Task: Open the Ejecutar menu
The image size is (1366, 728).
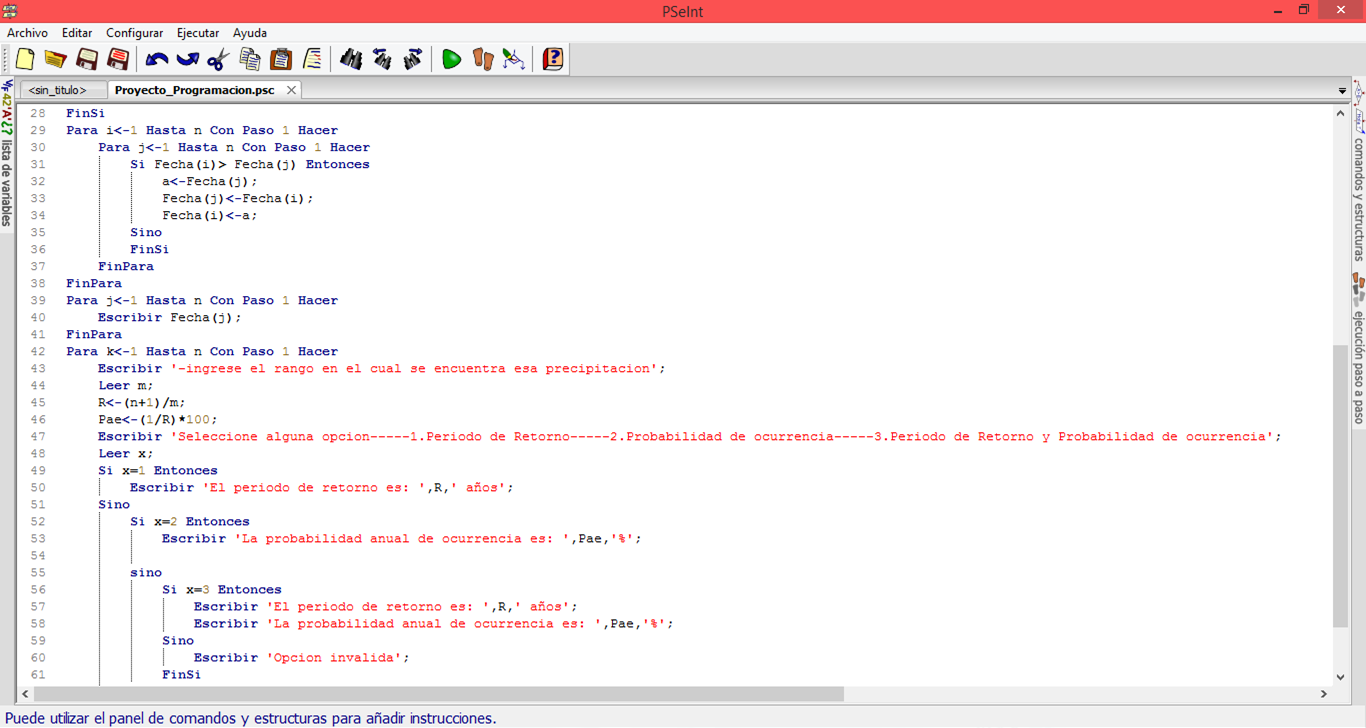Action: [198, 33]
